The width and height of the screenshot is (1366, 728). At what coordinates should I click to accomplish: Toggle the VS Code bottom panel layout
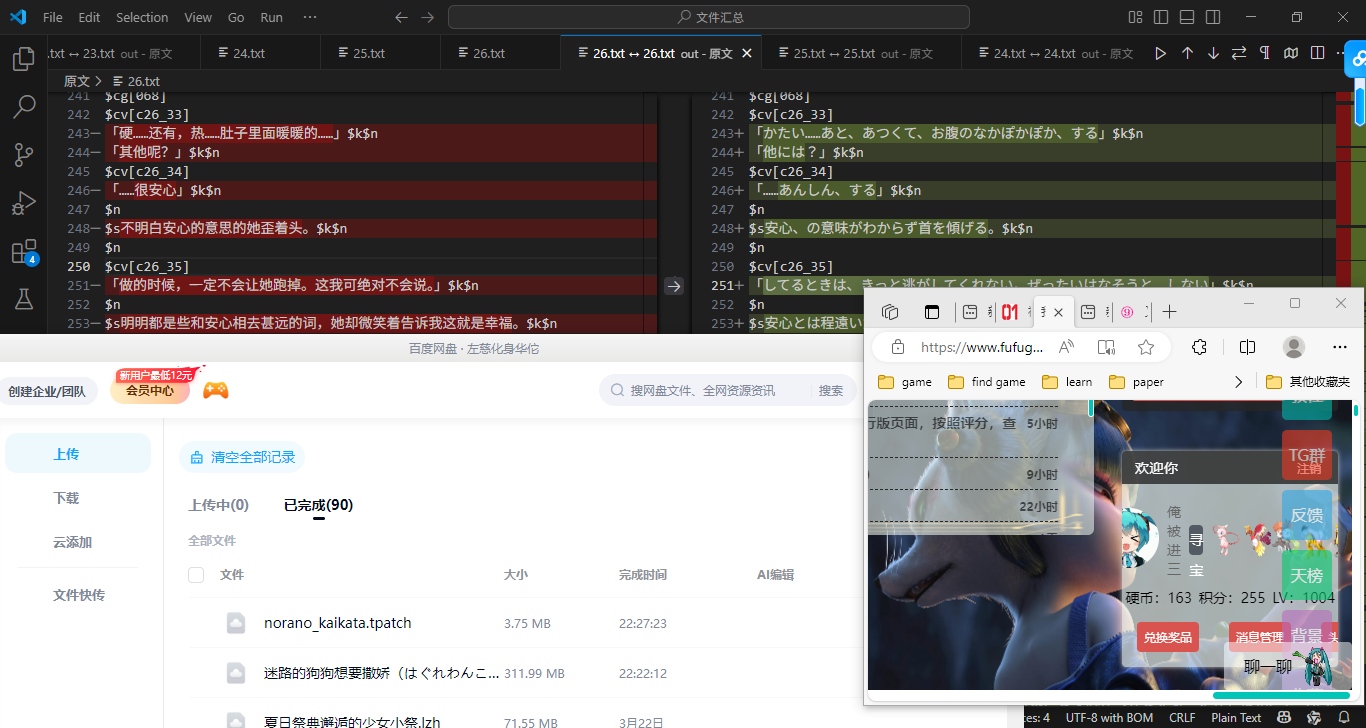pyautogui.click(x=1187, y=17)
